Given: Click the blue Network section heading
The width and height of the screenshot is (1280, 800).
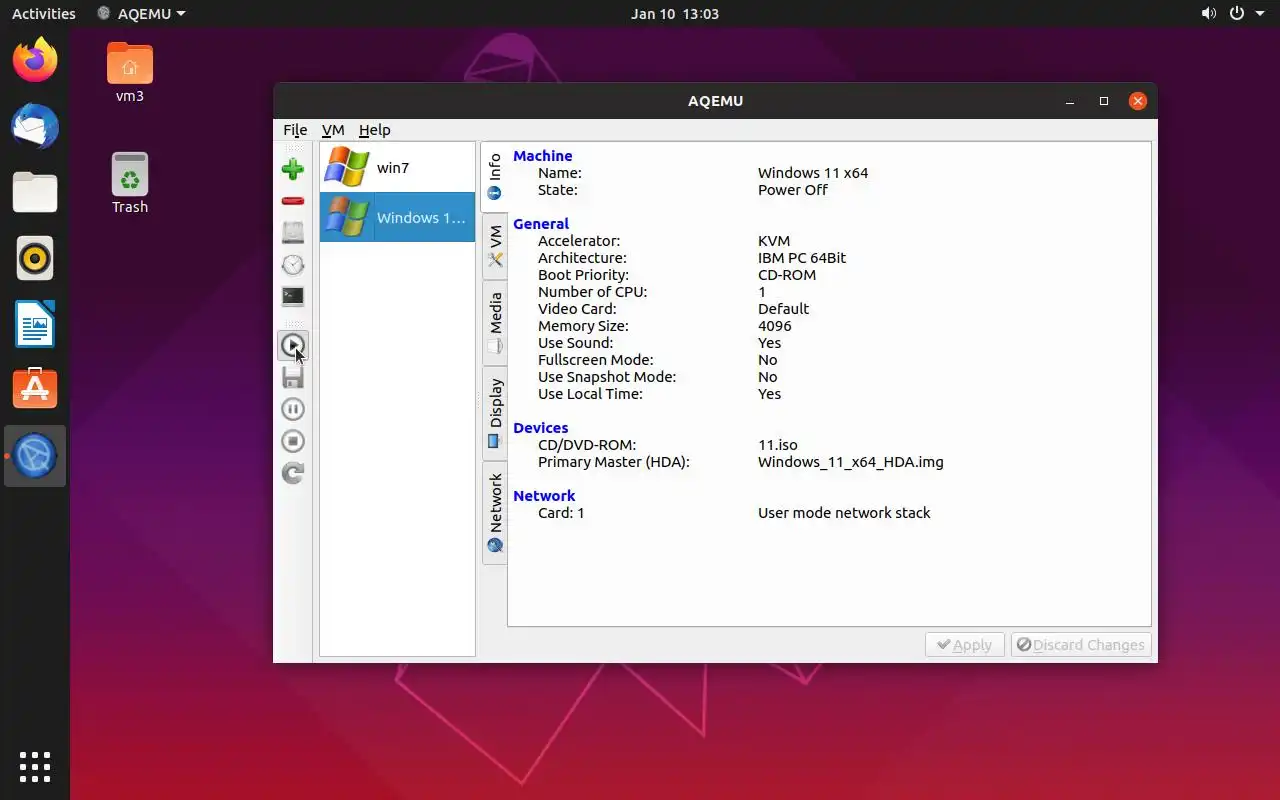Looking at the screenshot, I should (x=544, y=496).
